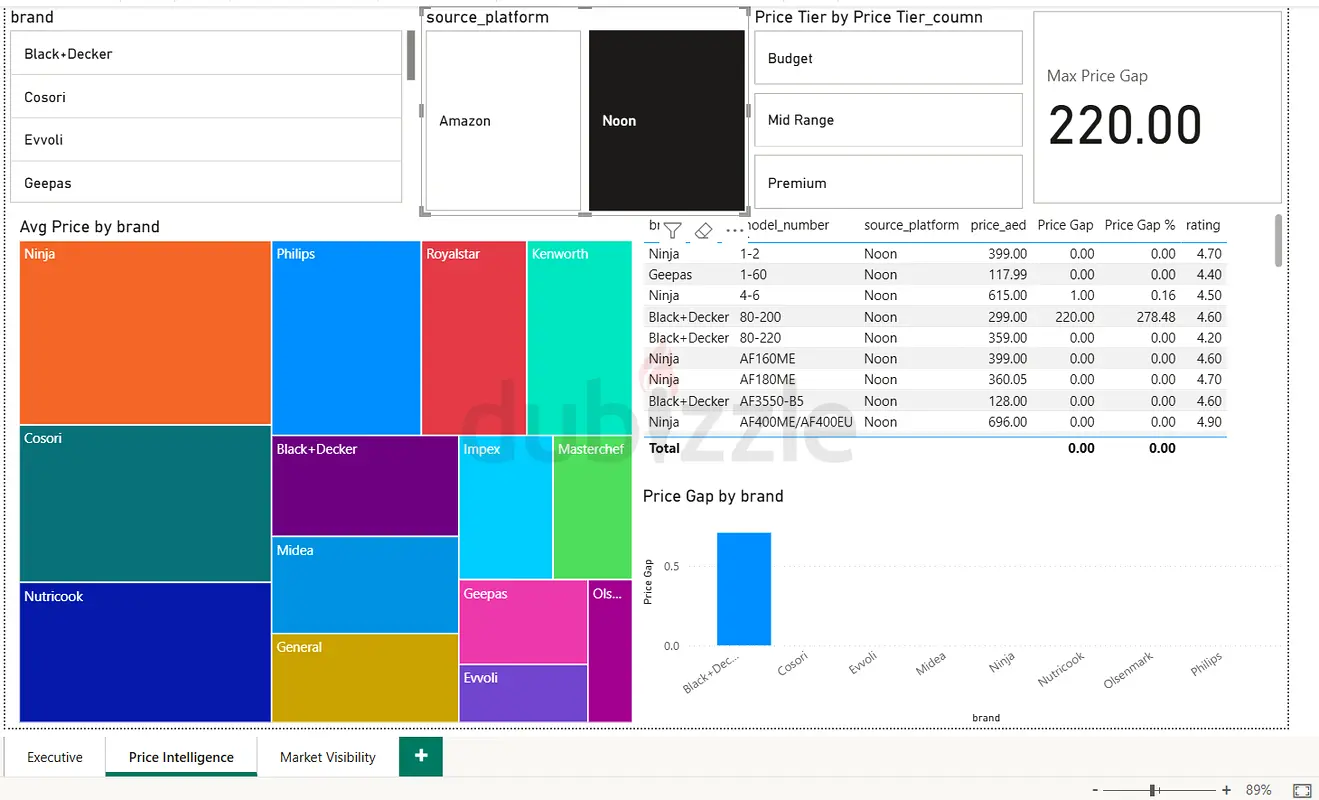
Task: Switch to the Executive page tab
Action: click(55, 757)
